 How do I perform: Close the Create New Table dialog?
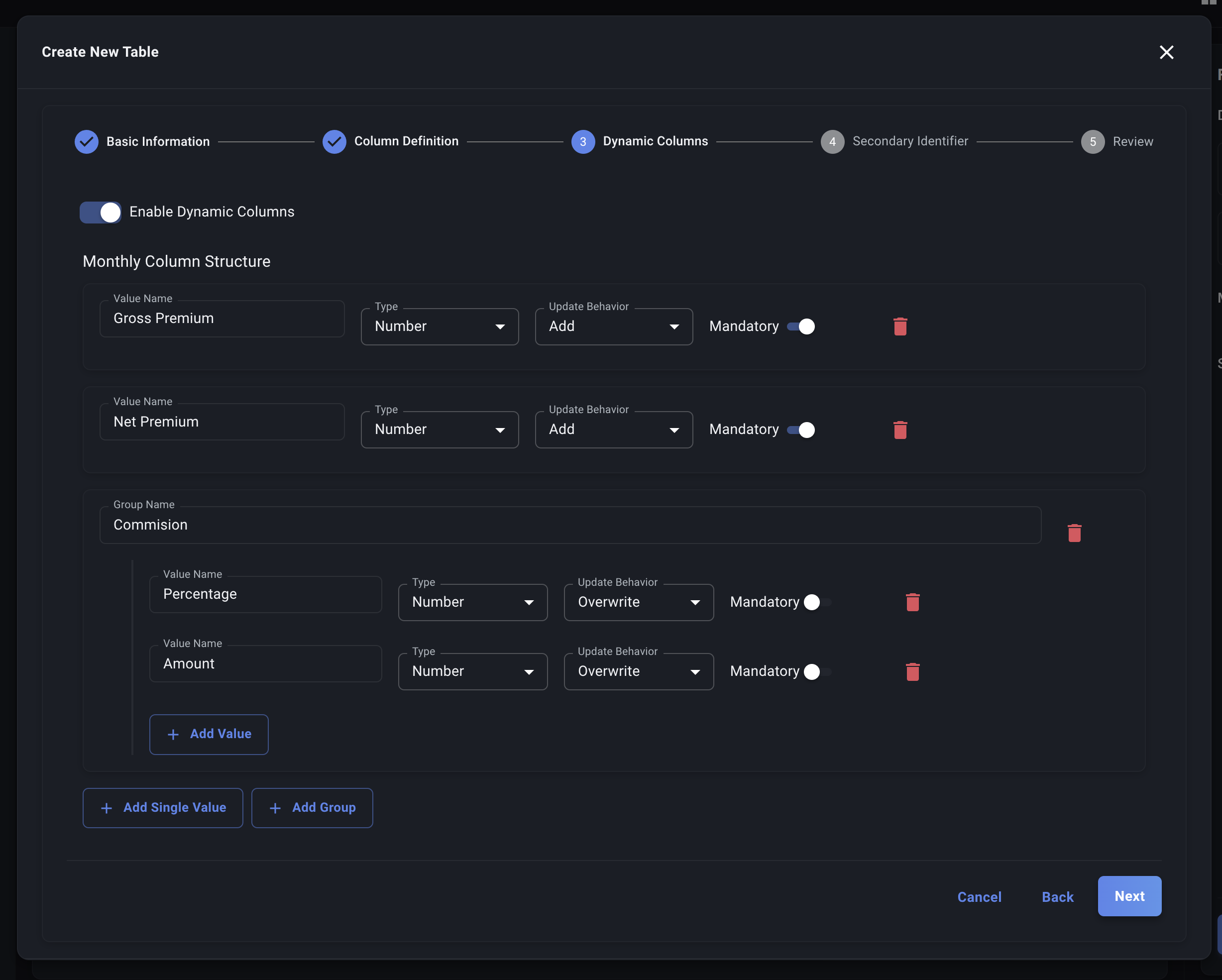click(1166, 52)
